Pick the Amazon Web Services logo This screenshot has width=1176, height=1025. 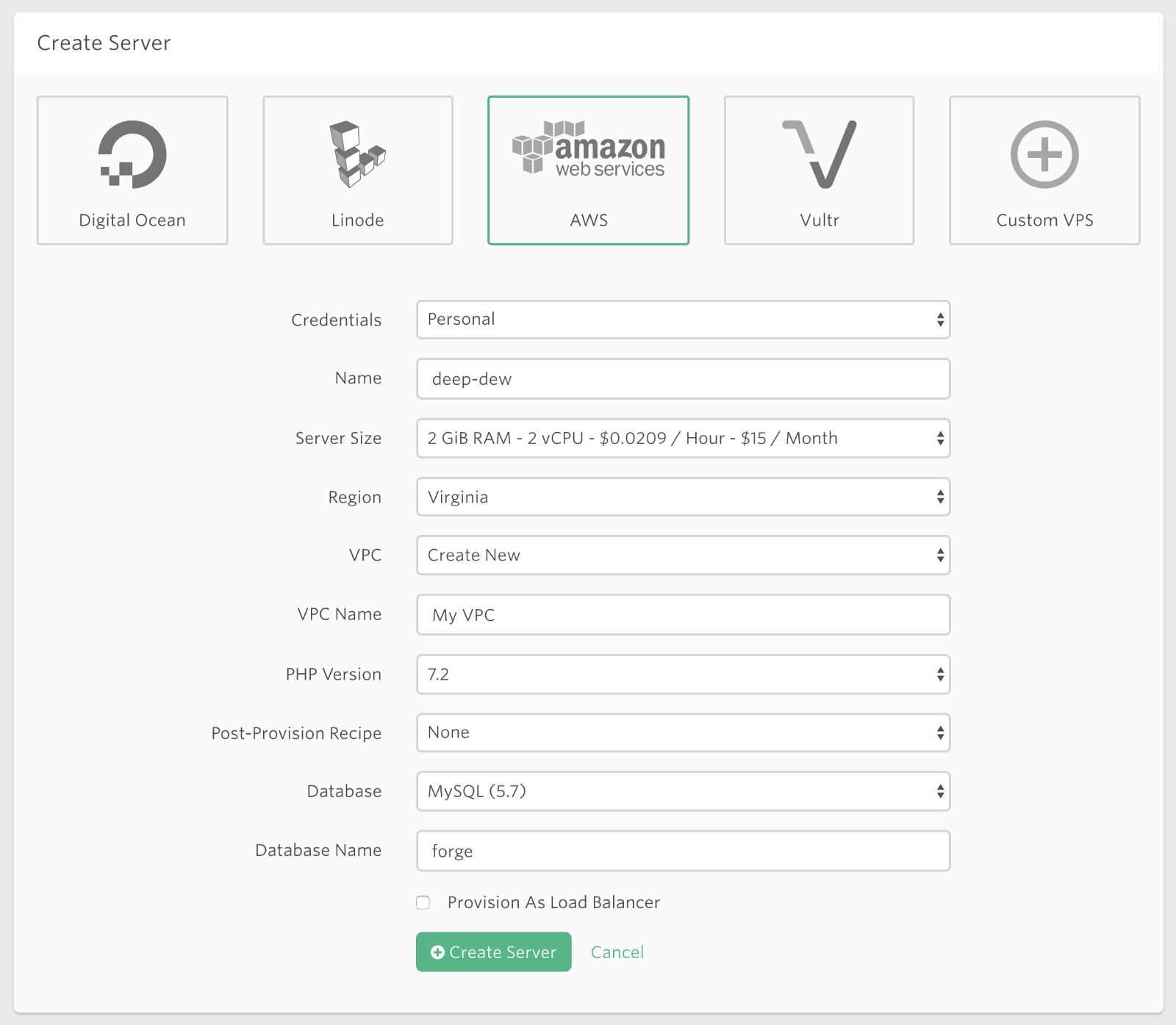(x=588, y=148)
